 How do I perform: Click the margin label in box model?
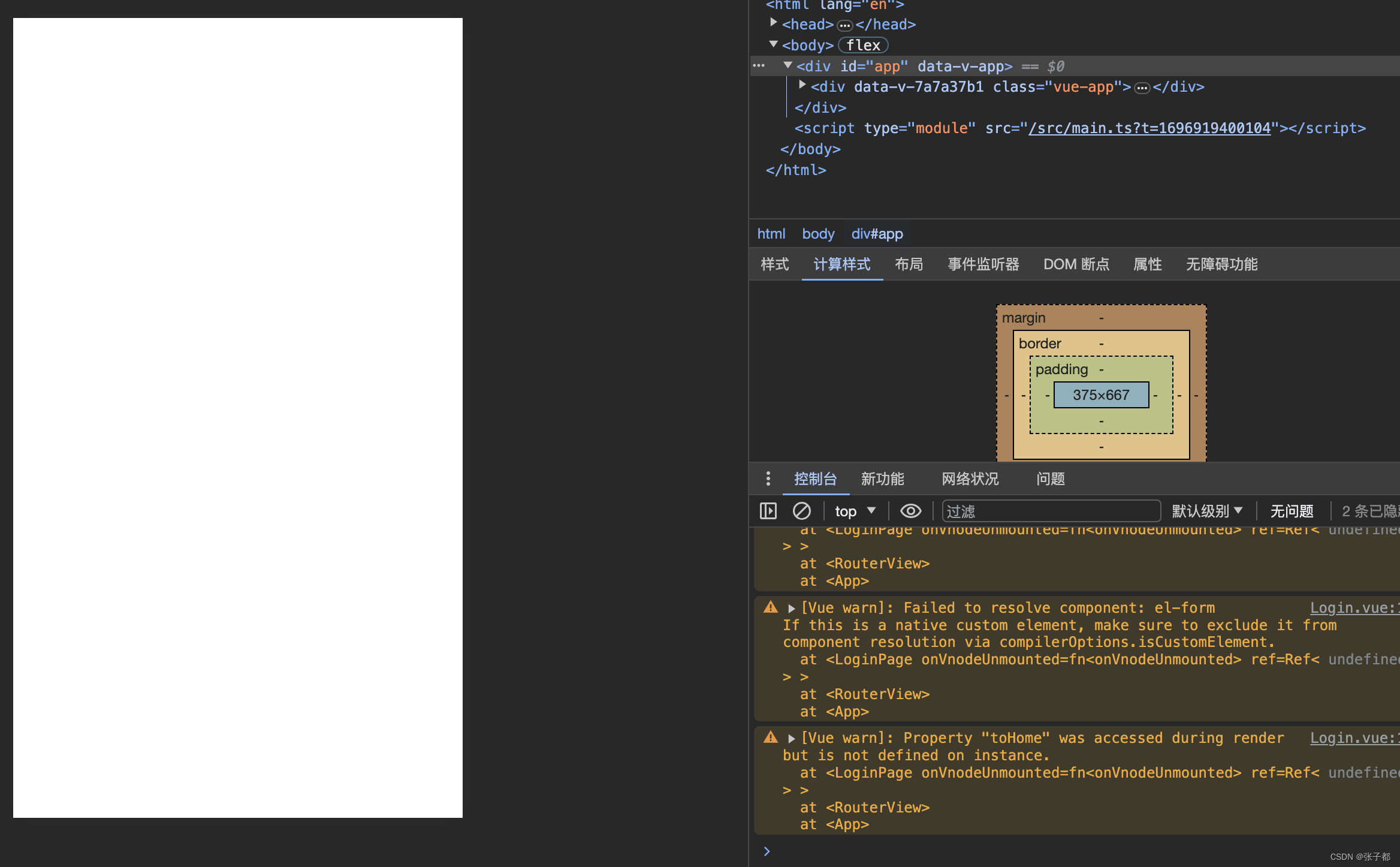pos(1024,318)
